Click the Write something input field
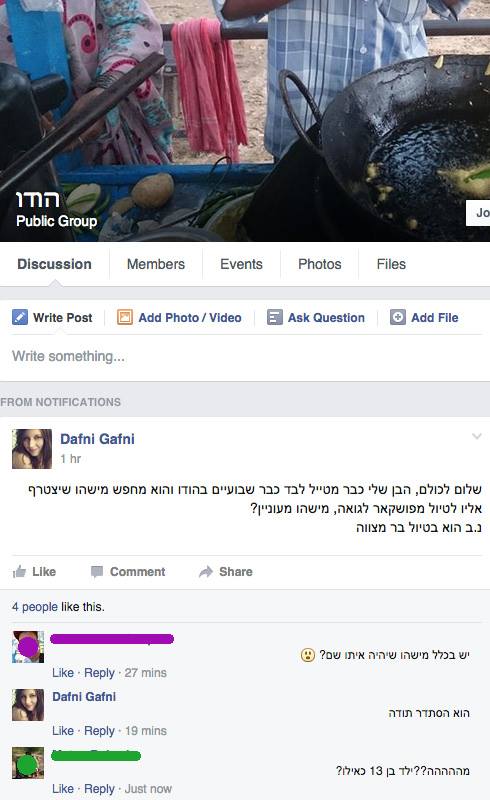Viewport: 490px width, 800px height. [245, 356]
